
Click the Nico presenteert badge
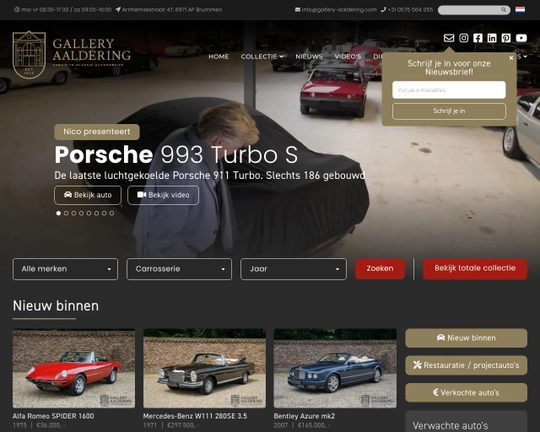click(97, 132)
